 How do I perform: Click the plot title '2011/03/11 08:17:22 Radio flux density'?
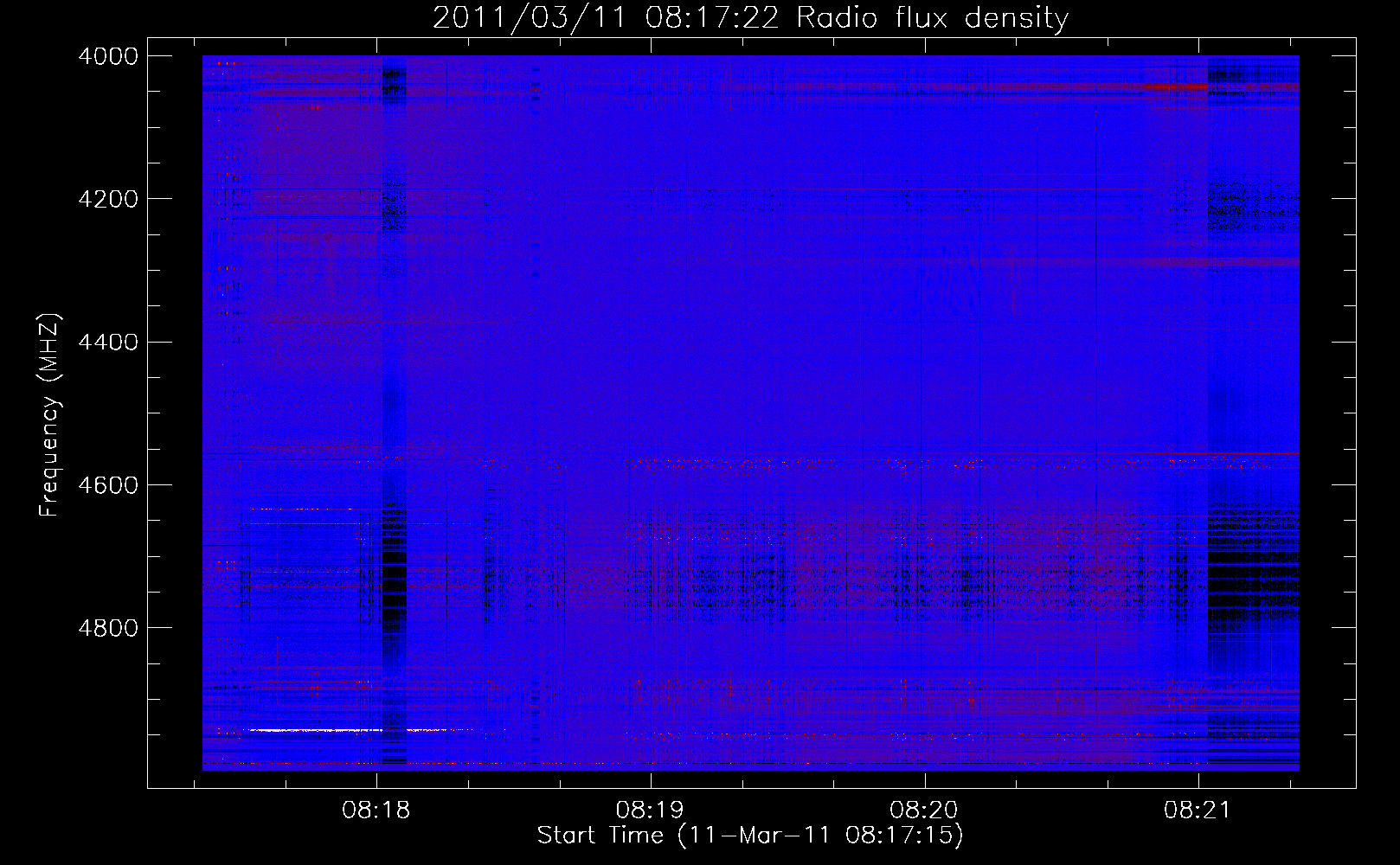pyautogui.click(x=750, y=18)
